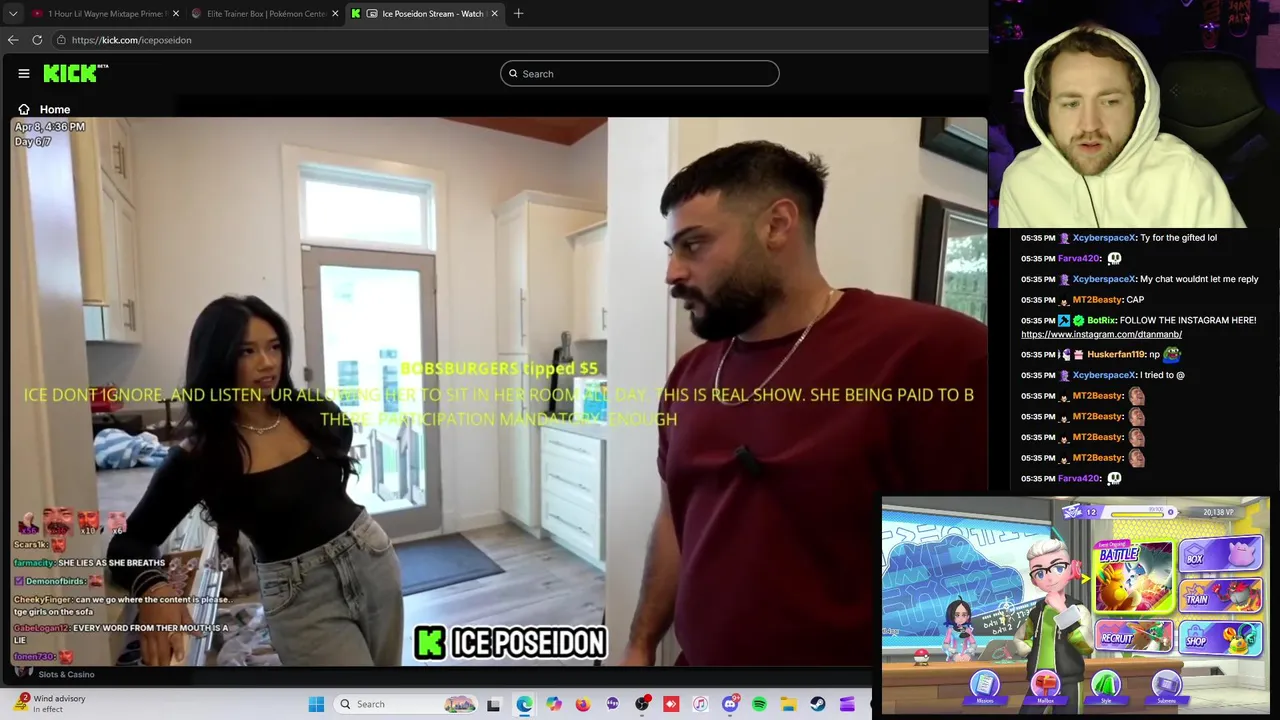Open SHOP in the Pokémon game
This screenshot has height=720, width=1280.
[1221, 638]
